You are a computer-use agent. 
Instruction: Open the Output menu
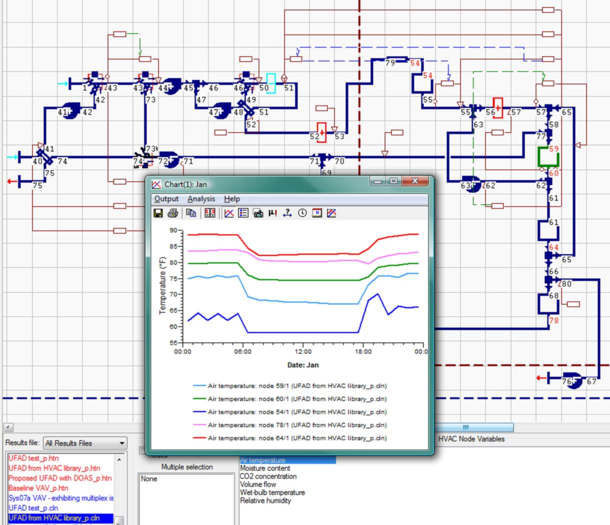[x=166, y=199]
